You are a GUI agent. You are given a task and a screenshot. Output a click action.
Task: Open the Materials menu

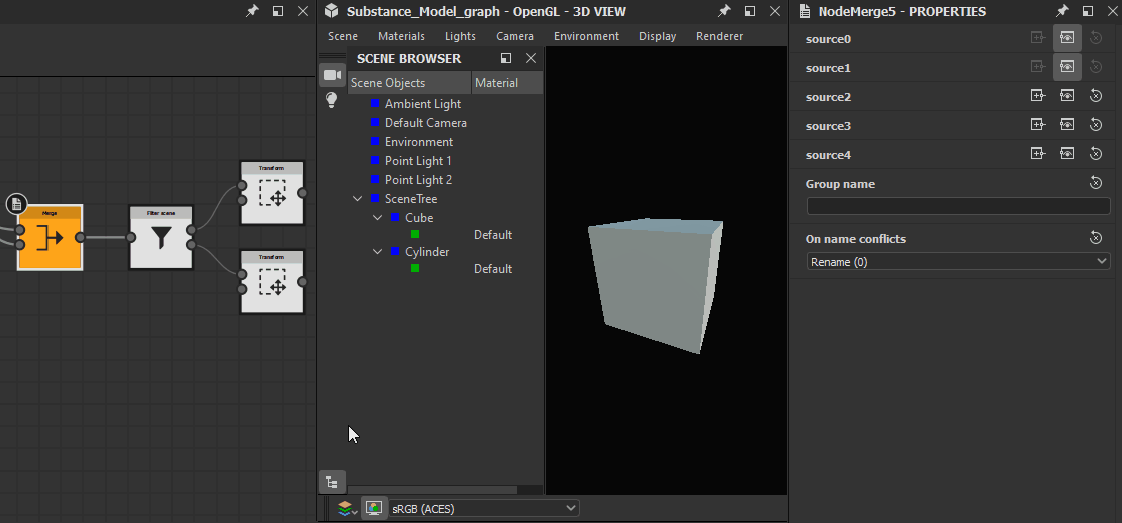pos(401,36)
